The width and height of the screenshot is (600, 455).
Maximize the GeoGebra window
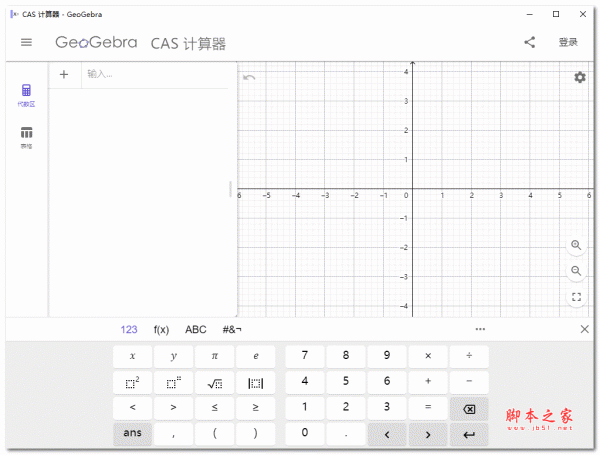pyautogui.click(x=556, y=14)
